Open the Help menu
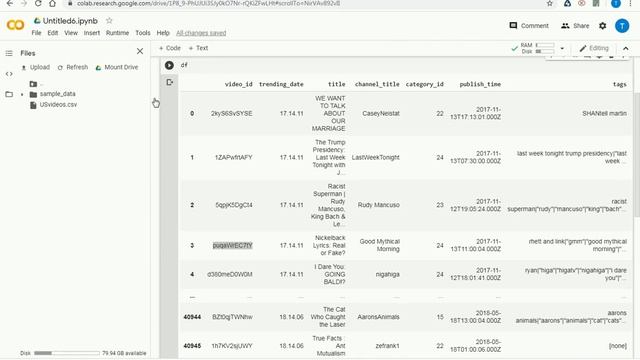Viewport: 640px width, 360px height. point(163,33)
